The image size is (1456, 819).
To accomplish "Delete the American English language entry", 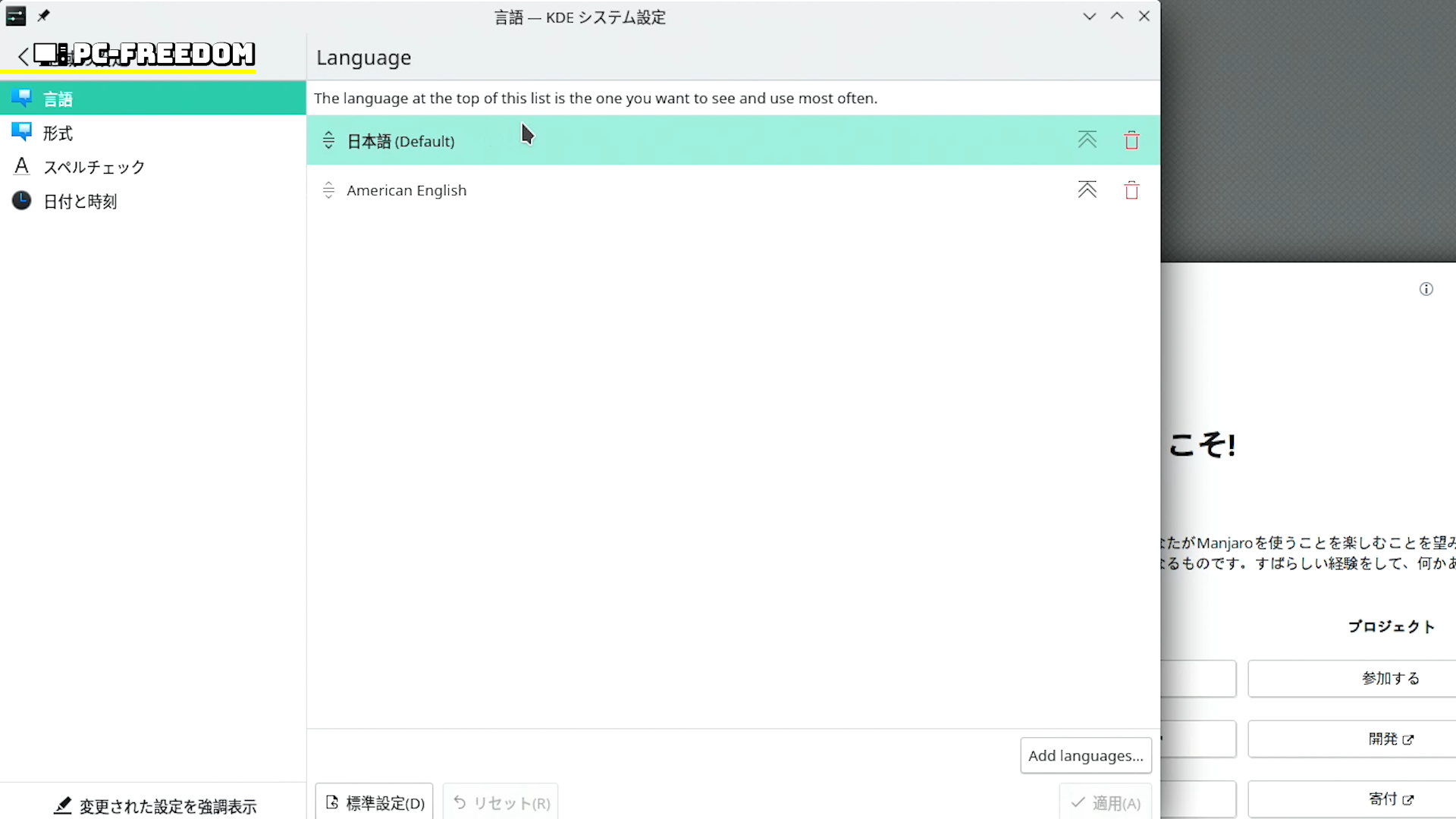I will pyautogui.click(x=1131, y=190).
